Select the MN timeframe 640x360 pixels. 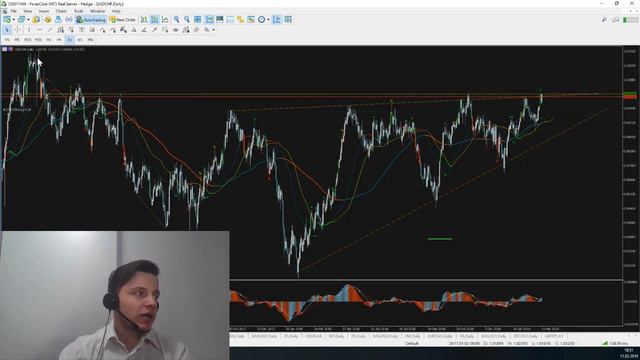click(x=91, y=40)
